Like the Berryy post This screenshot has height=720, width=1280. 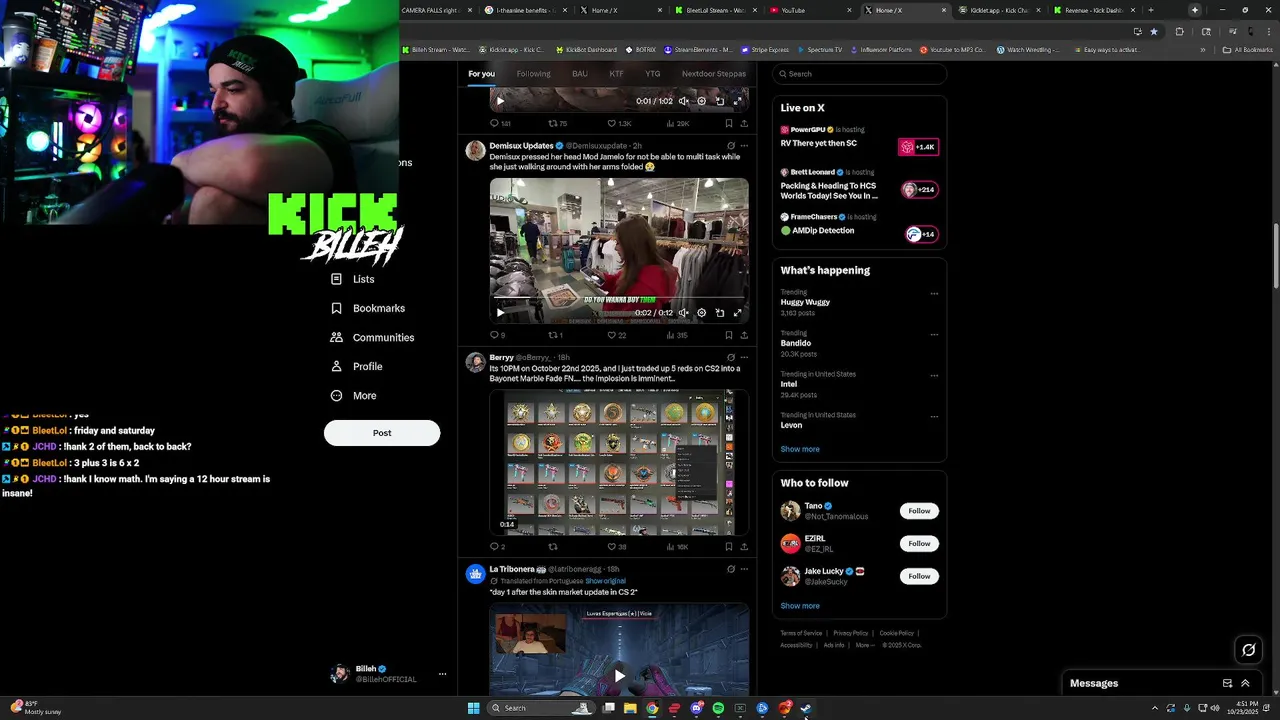pos(617,547)
